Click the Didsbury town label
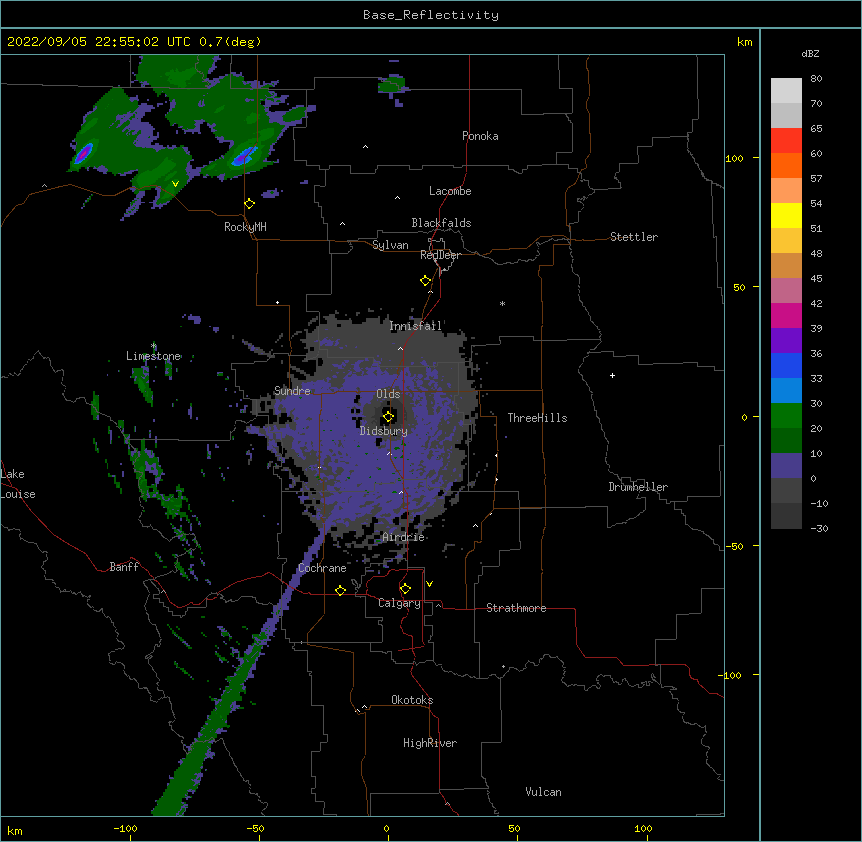This screenshot has width=862, height=842. pos(384,431)
